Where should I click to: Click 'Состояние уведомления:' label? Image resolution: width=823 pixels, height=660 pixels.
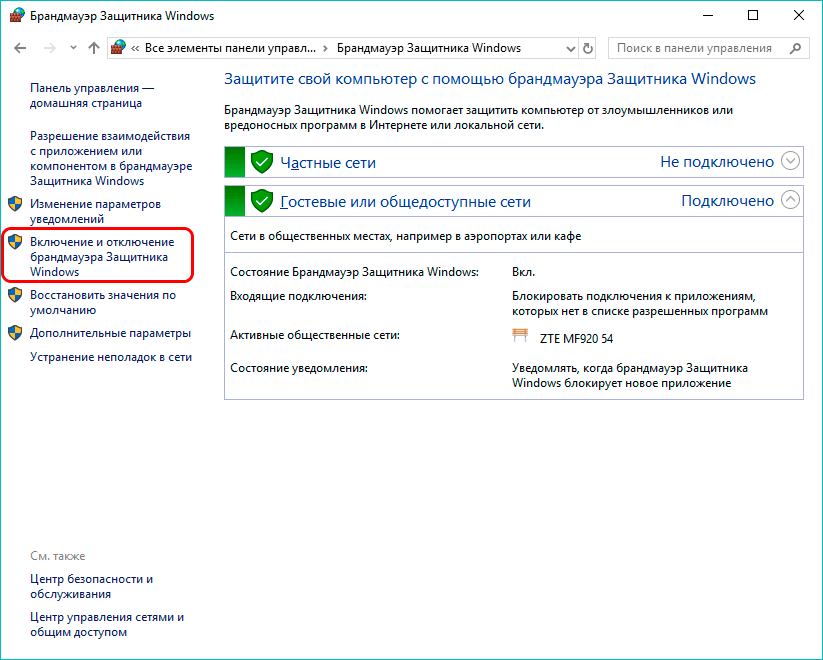[x=299, y=368]
